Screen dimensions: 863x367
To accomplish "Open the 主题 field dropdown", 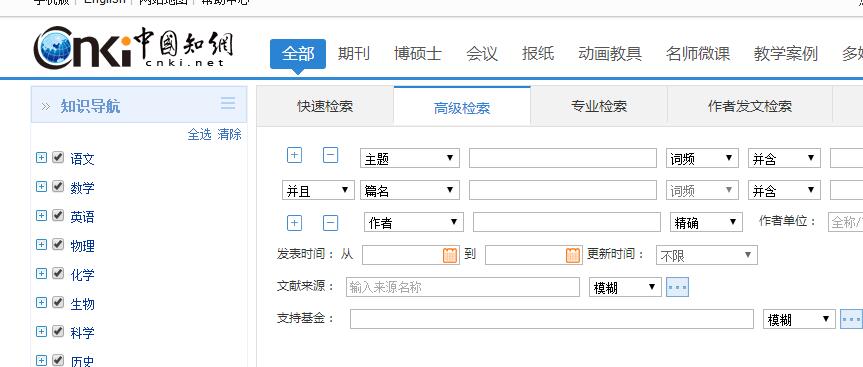I will [x=409, y=158].
